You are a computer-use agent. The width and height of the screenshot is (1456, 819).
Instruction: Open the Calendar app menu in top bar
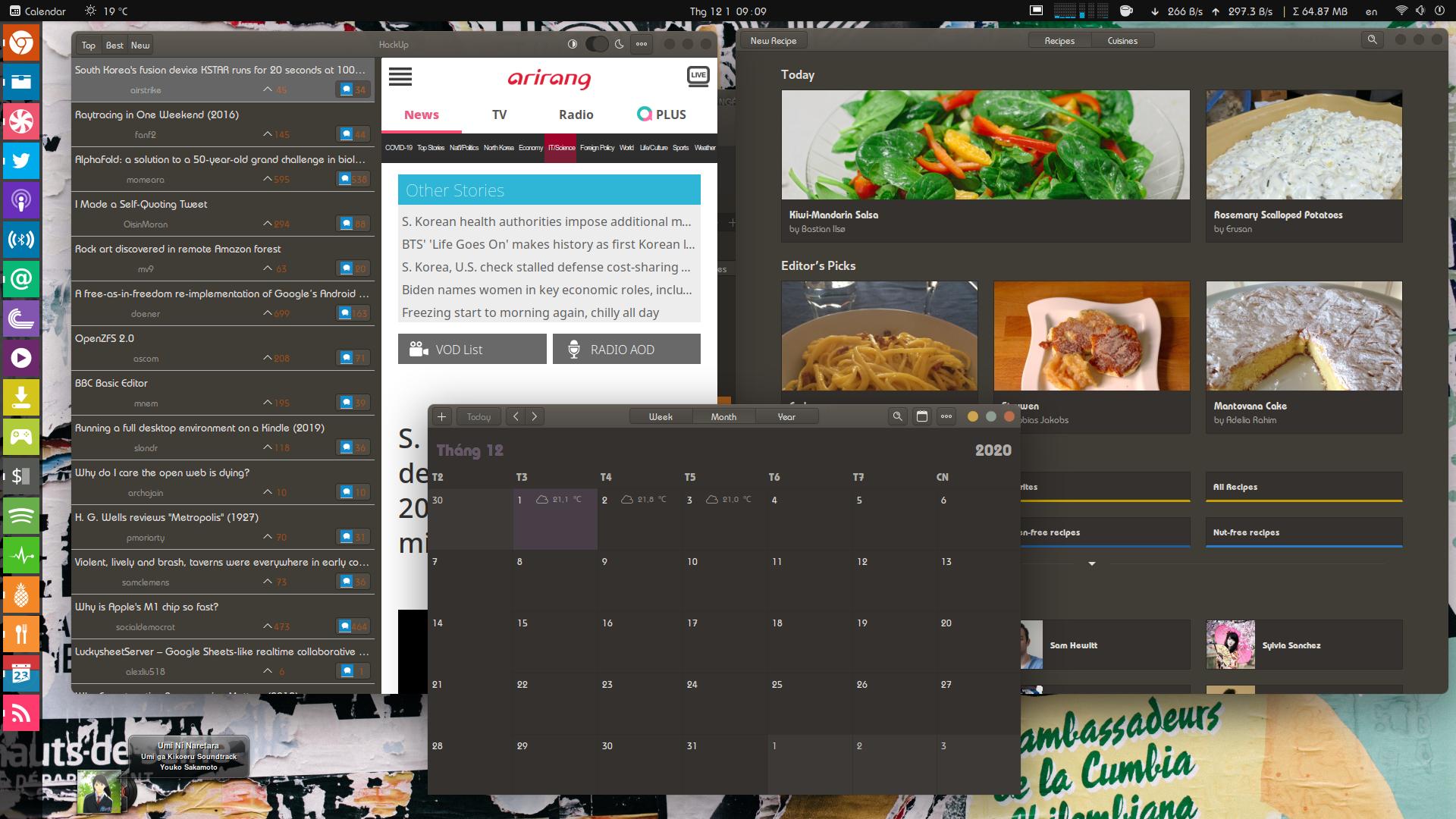(x=38, y=11)
